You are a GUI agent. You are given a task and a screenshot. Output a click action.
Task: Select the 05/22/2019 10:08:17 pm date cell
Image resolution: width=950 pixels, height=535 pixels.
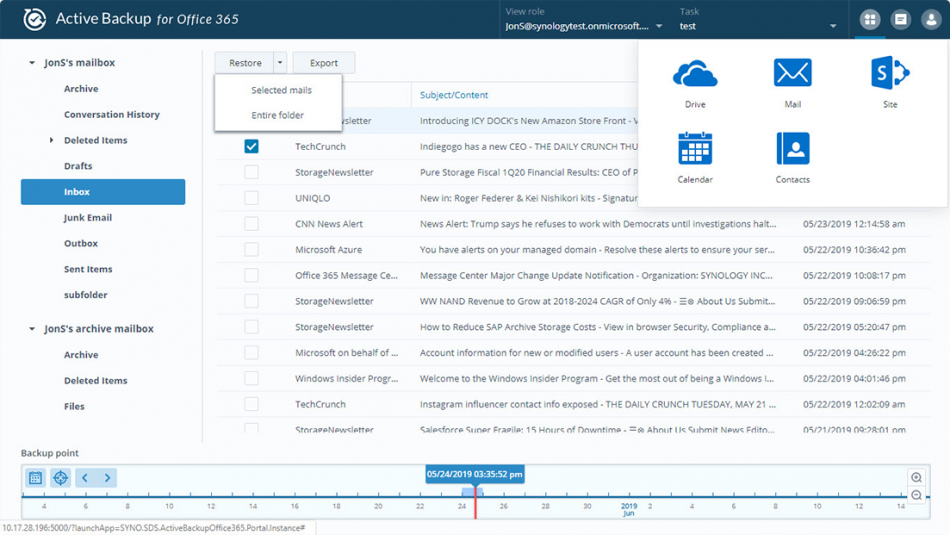(x=854, y=275)
